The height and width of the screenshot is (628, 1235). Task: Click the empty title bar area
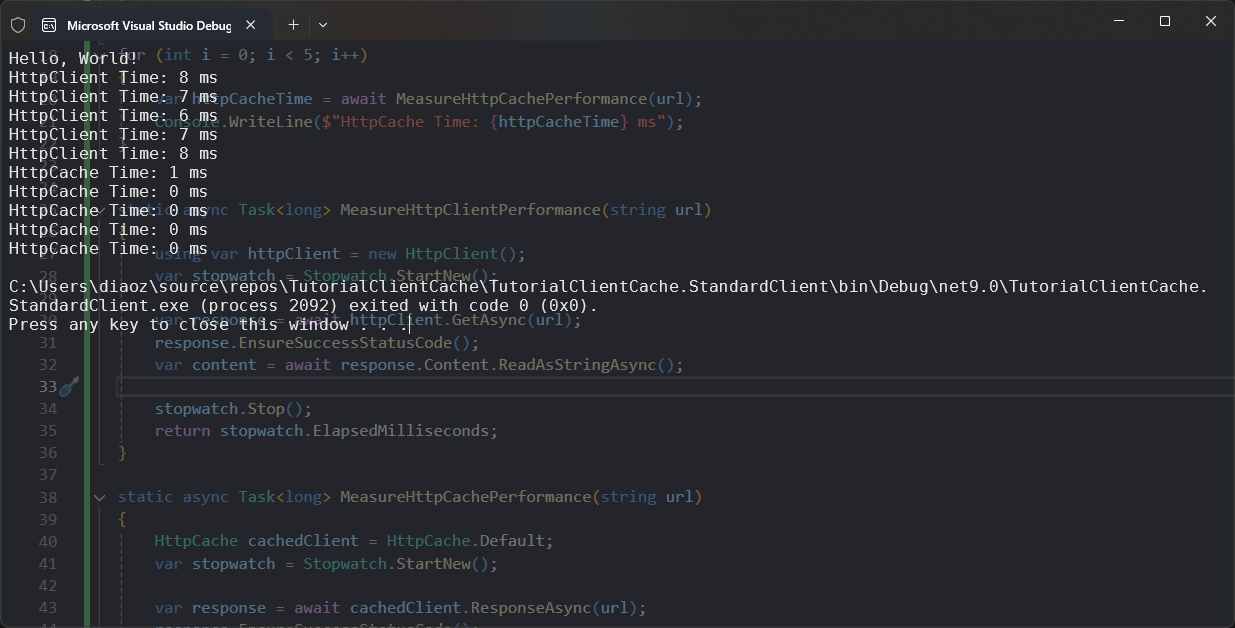coord(700,22)
